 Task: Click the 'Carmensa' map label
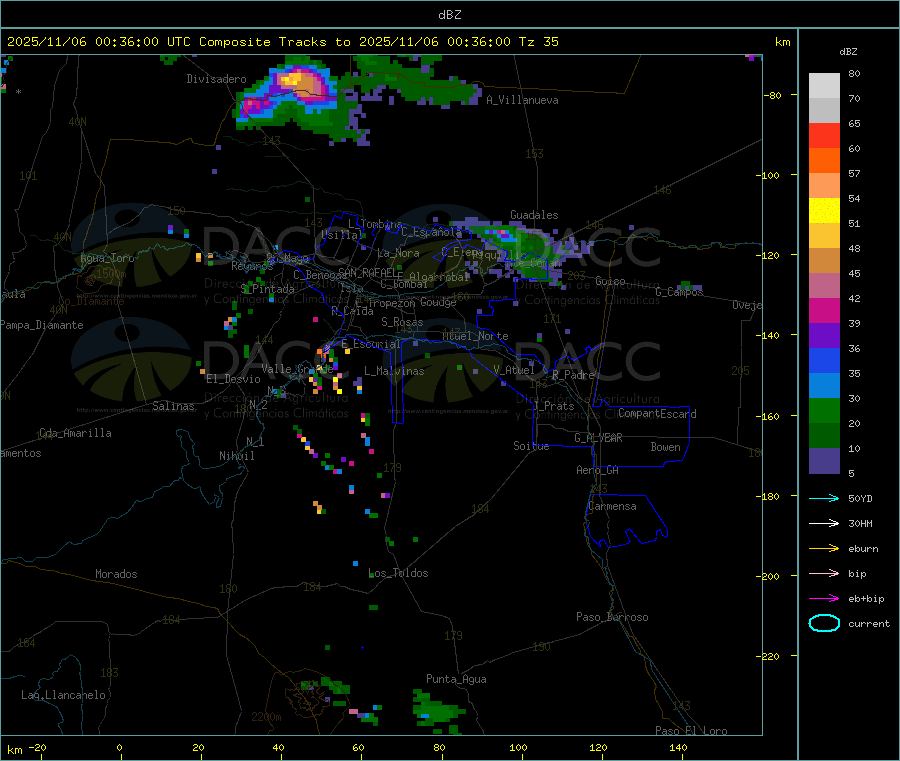[612, 506]
